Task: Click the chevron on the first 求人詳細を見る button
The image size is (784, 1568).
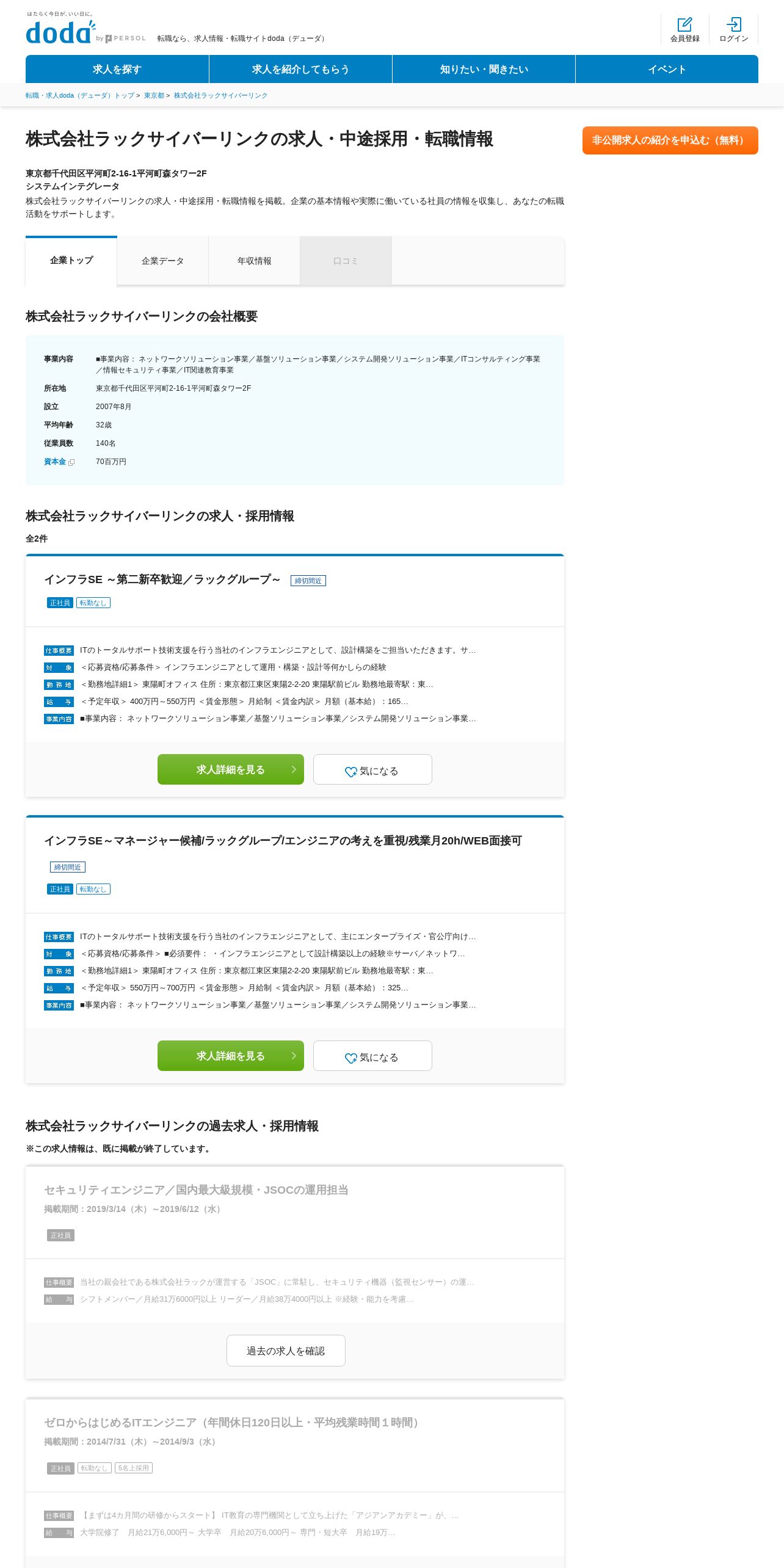Action: click(294, 769)
